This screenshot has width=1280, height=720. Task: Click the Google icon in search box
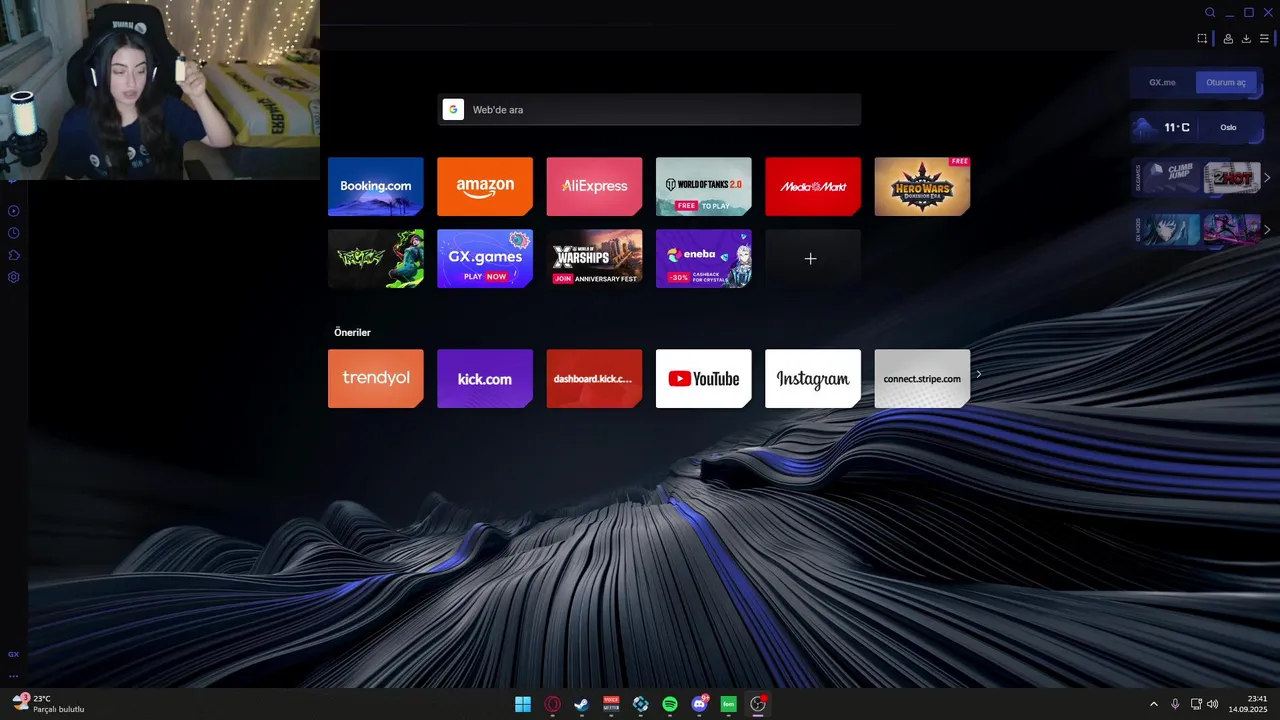[453, 110]
